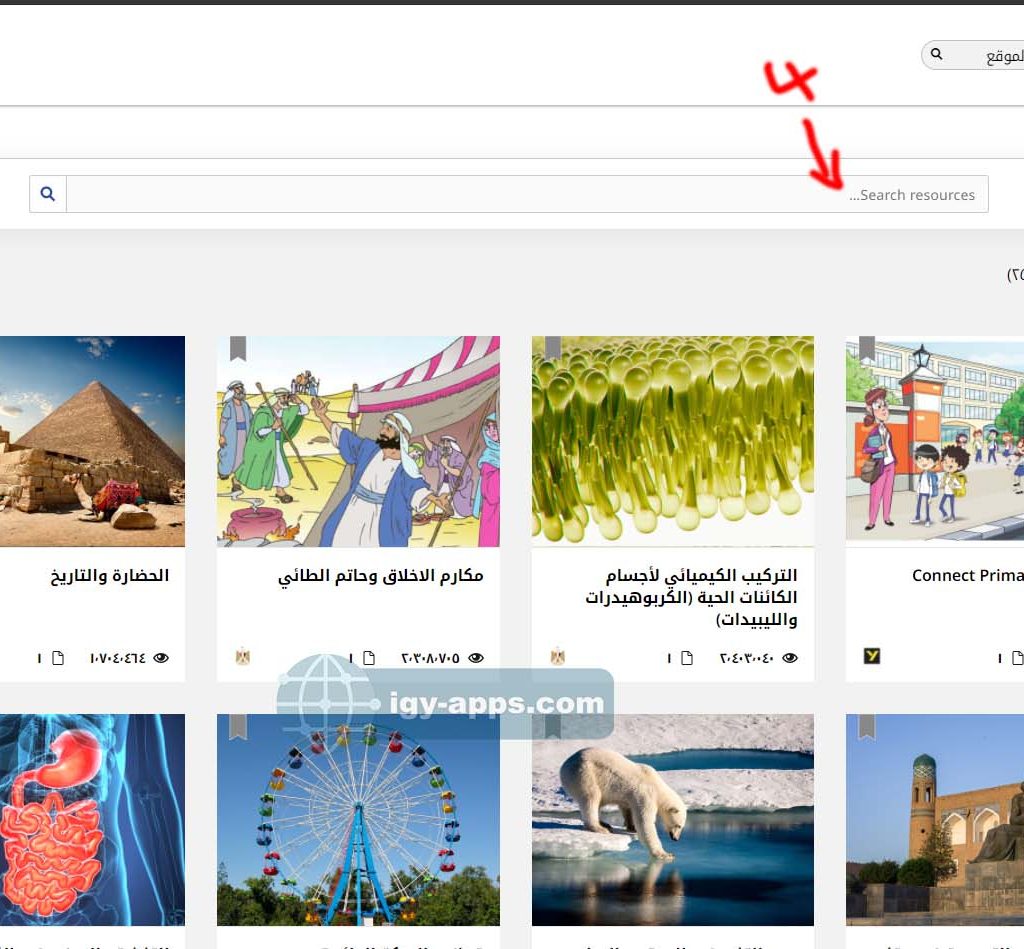Open the Connect Primary resource title
Viewport: 1024px width, 949px height.
tap(966, 576)
